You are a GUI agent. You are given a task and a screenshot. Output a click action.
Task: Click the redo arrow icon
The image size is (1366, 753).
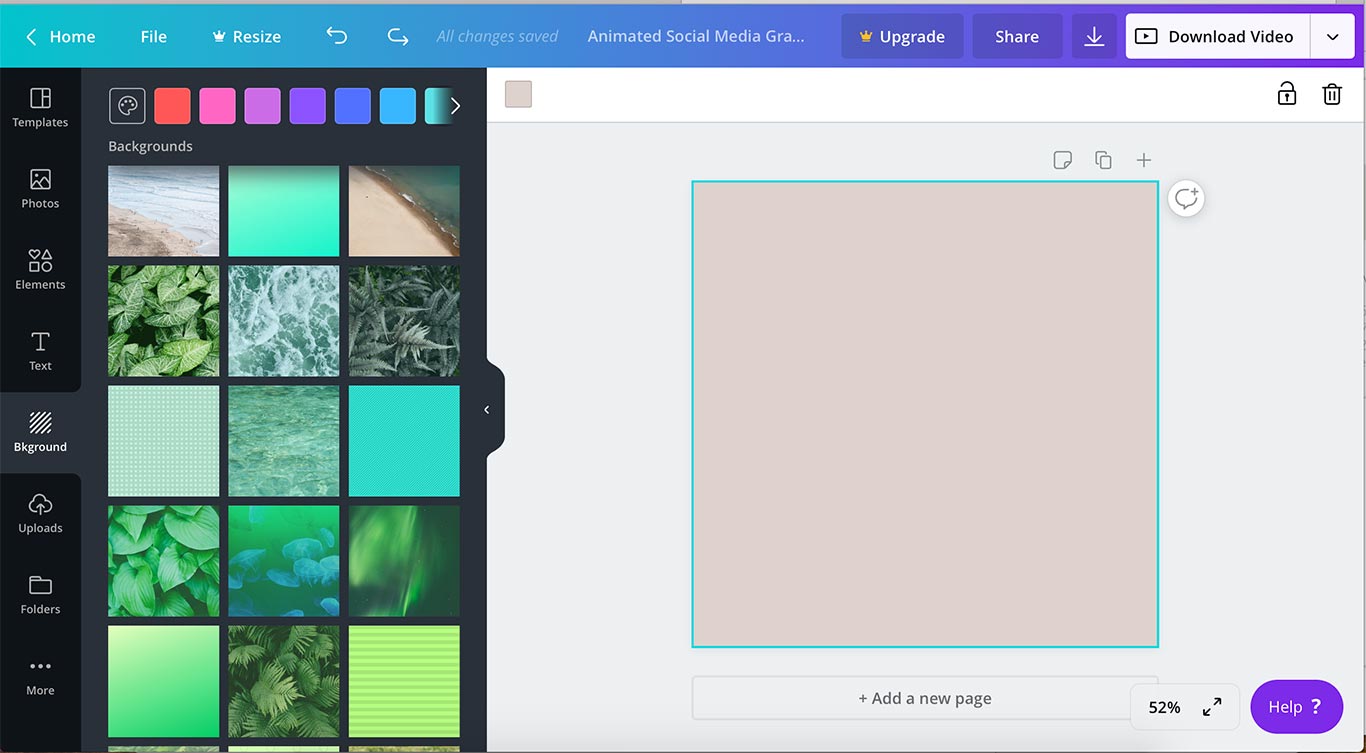(398, 36)
